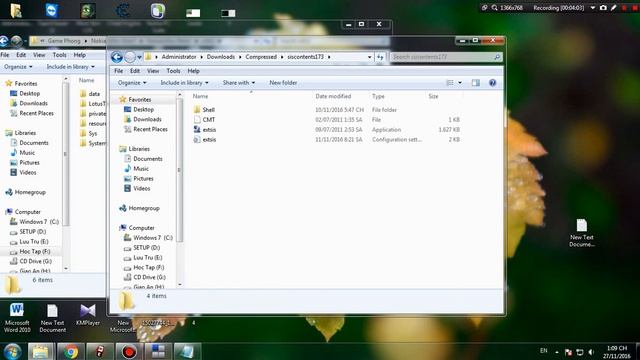640x360 pixels.
Task: Click the New folder button
Action: click(x=283, y=83)
